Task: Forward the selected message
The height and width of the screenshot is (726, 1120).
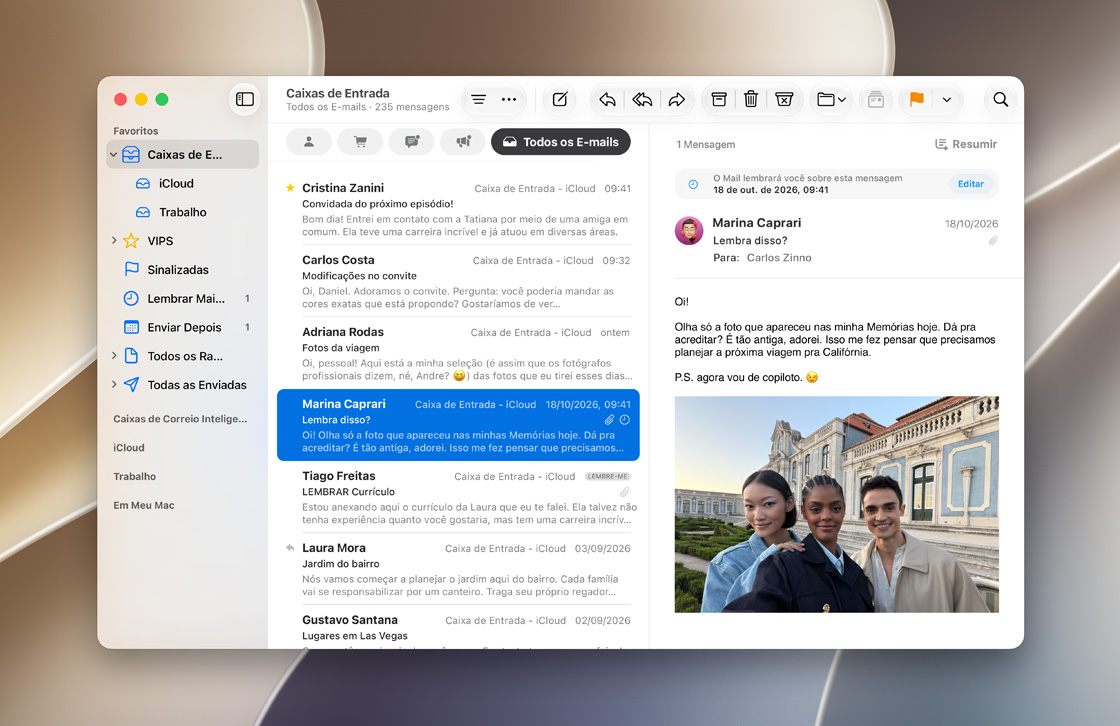Action: [x=676, y=99]
